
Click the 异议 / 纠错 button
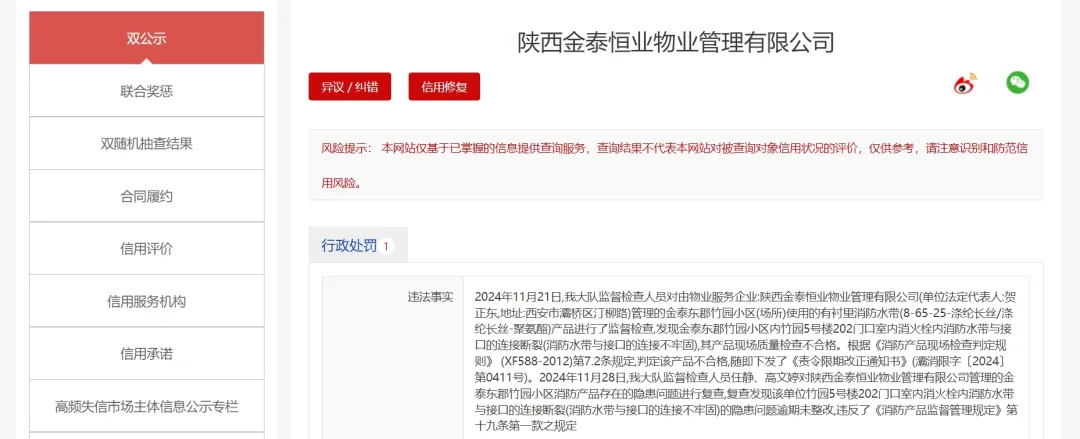(x=350, y=87)
